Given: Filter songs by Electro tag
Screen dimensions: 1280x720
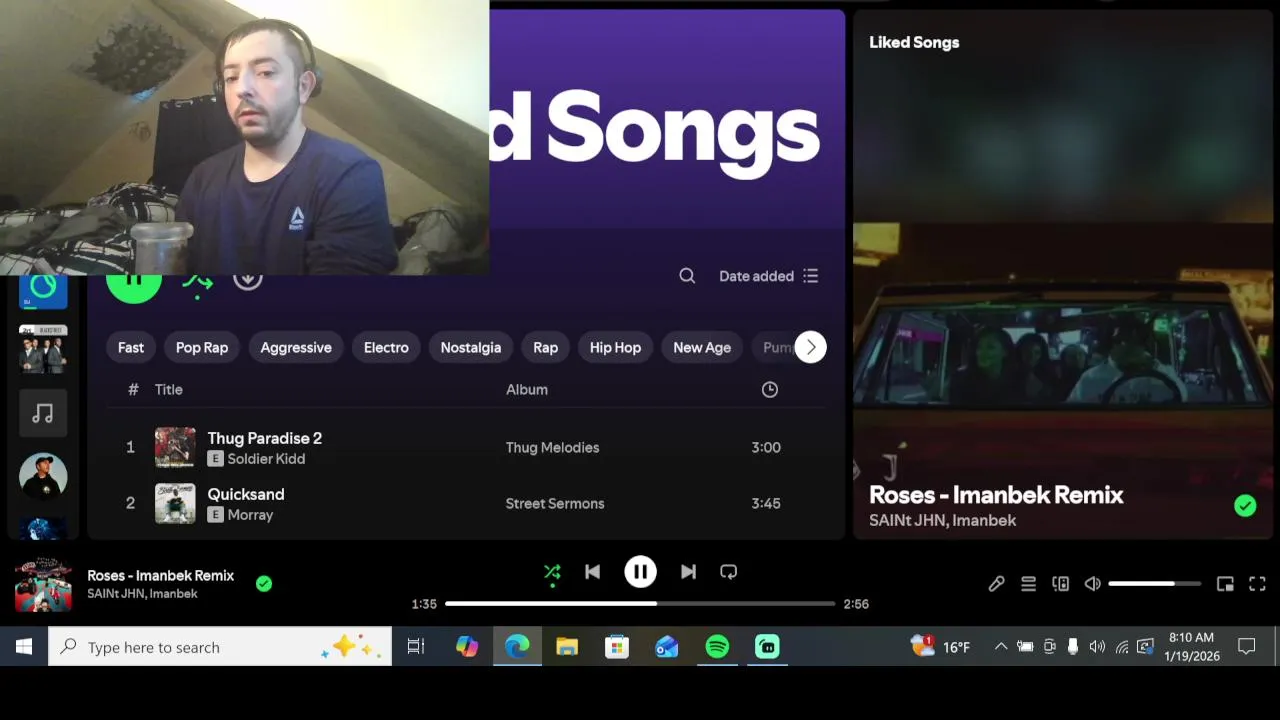Looking at the screenshot, I should (386, 348).
